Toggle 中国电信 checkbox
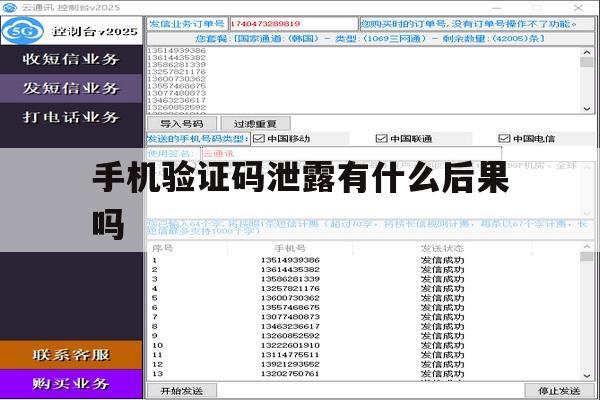The height and width of the screenshot is (400, 600). point(504,139)
